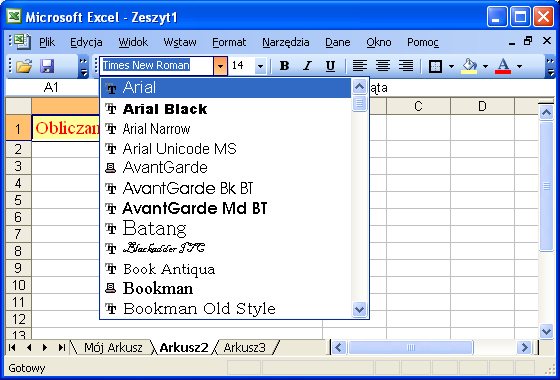
Task: Open the Wstaw menu
Action: pyautogui.click(x=180, y=42)
